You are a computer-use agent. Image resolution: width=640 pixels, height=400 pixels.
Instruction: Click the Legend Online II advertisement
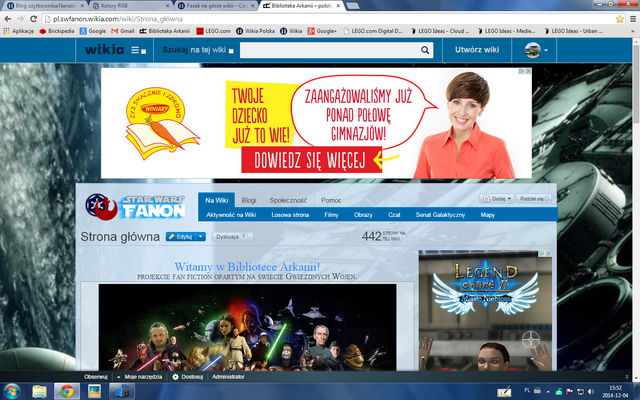tap(485, 311)
